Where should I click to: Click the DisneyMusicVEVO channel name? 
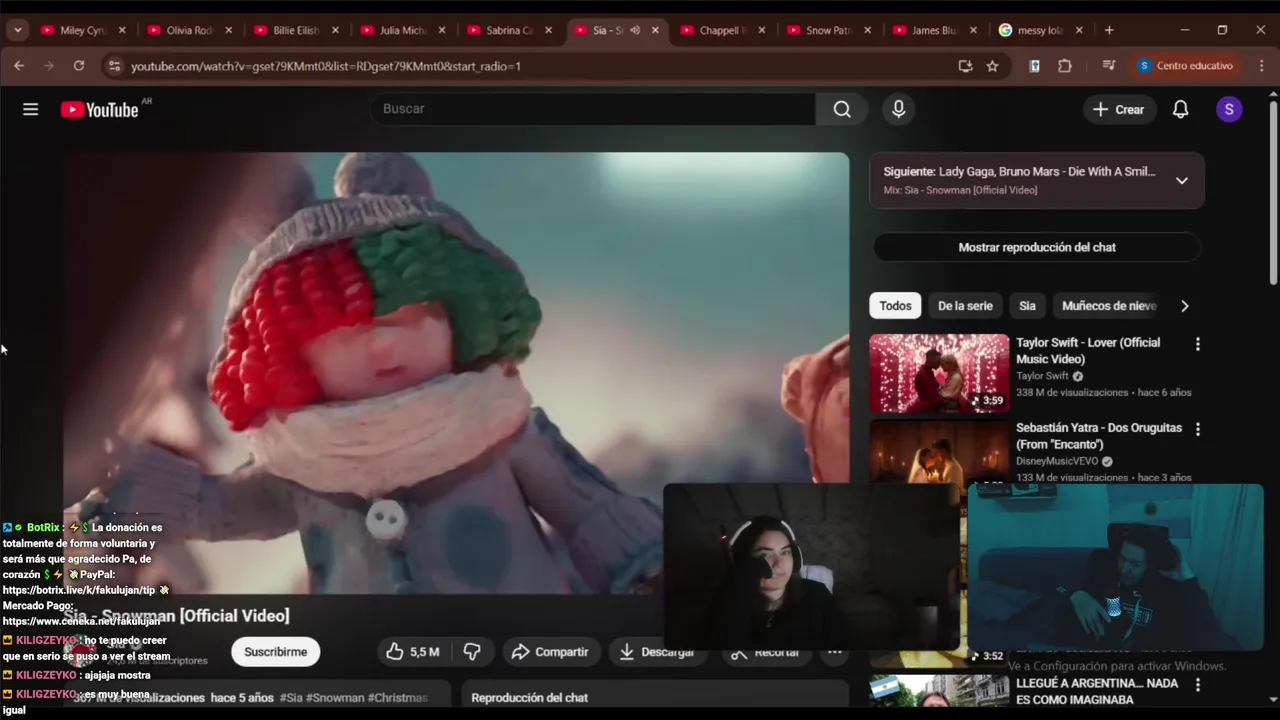[1057, 461]
